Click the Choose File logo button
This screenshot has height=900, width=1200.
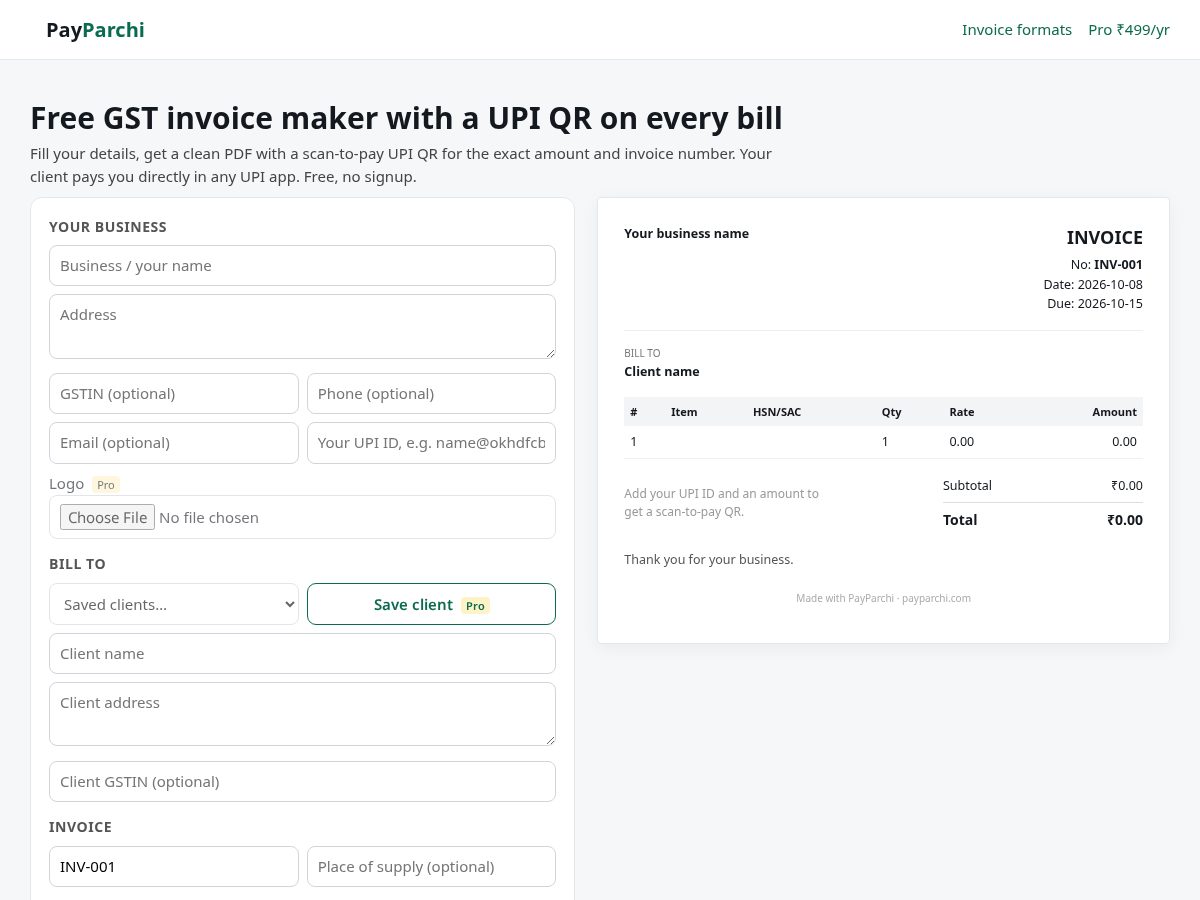click(x=108, y=517)
